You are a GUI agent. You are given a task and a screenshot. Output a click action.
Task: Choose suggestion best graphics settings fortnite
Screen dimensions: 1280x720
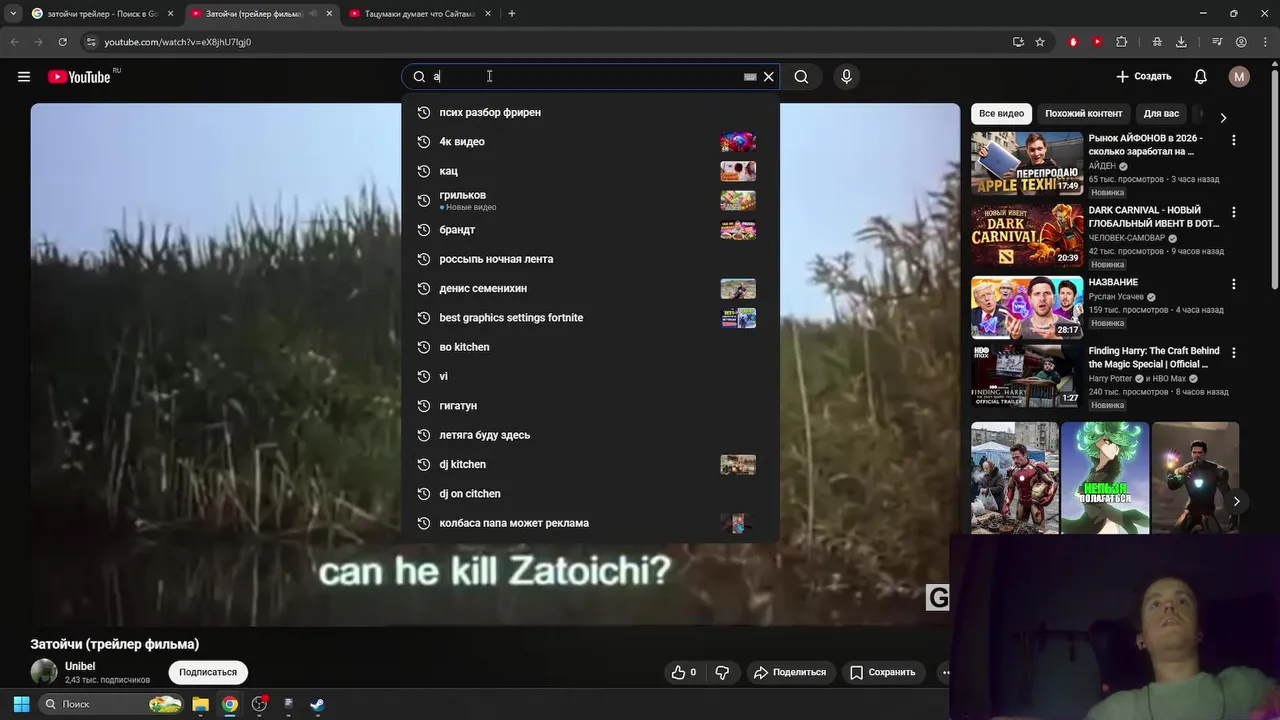(590, 318)
